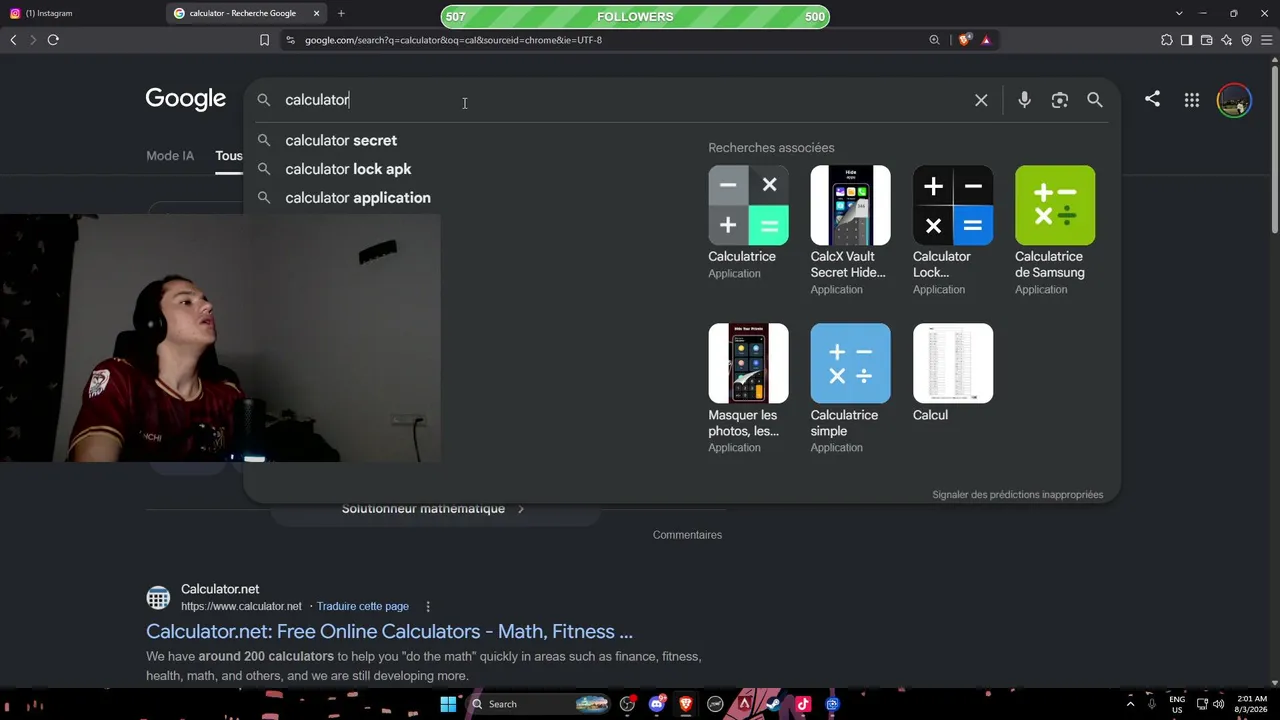1280x720 pixels.
Task: Open Discord from the taskbar
Action: point(656,704)
